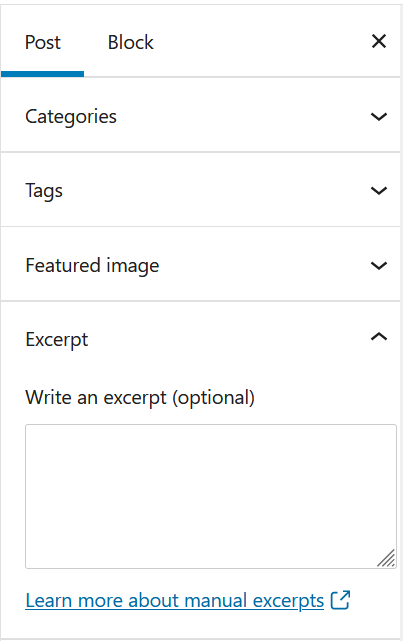Click the blank space in the Tags row
This screenshot has height=641, width=403.
click(216, 191)
